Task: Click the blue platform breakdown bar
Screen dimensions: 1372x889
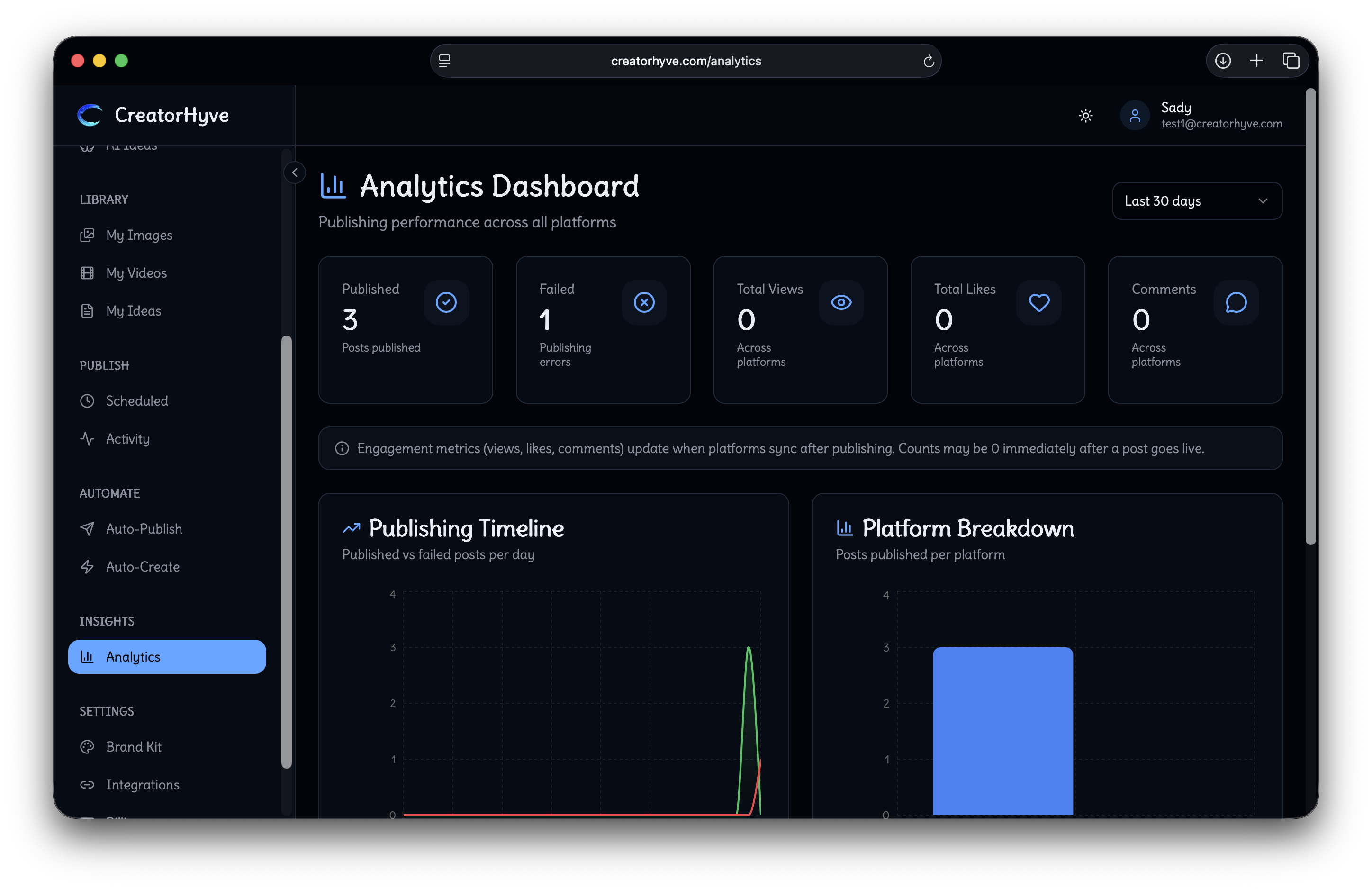Action: click(1002, 731)
